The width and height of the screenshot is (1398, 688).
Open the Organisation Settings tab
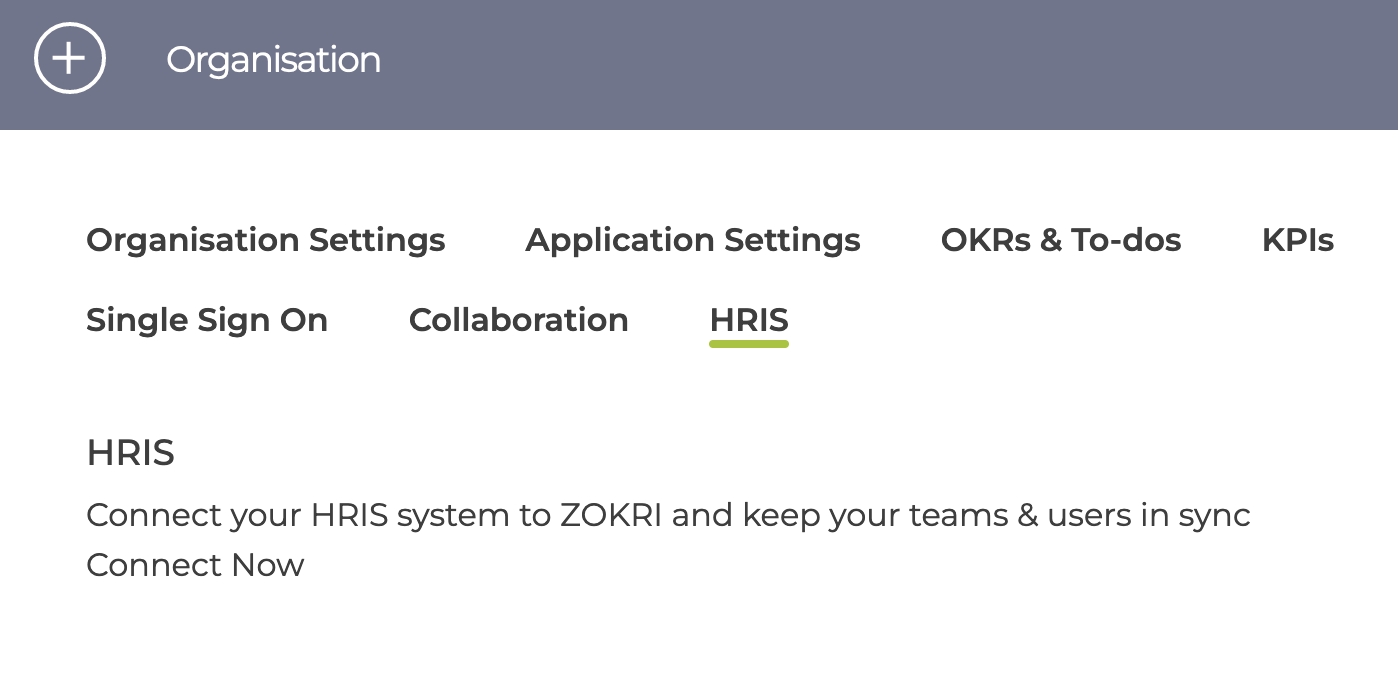(x=266, y=240)
